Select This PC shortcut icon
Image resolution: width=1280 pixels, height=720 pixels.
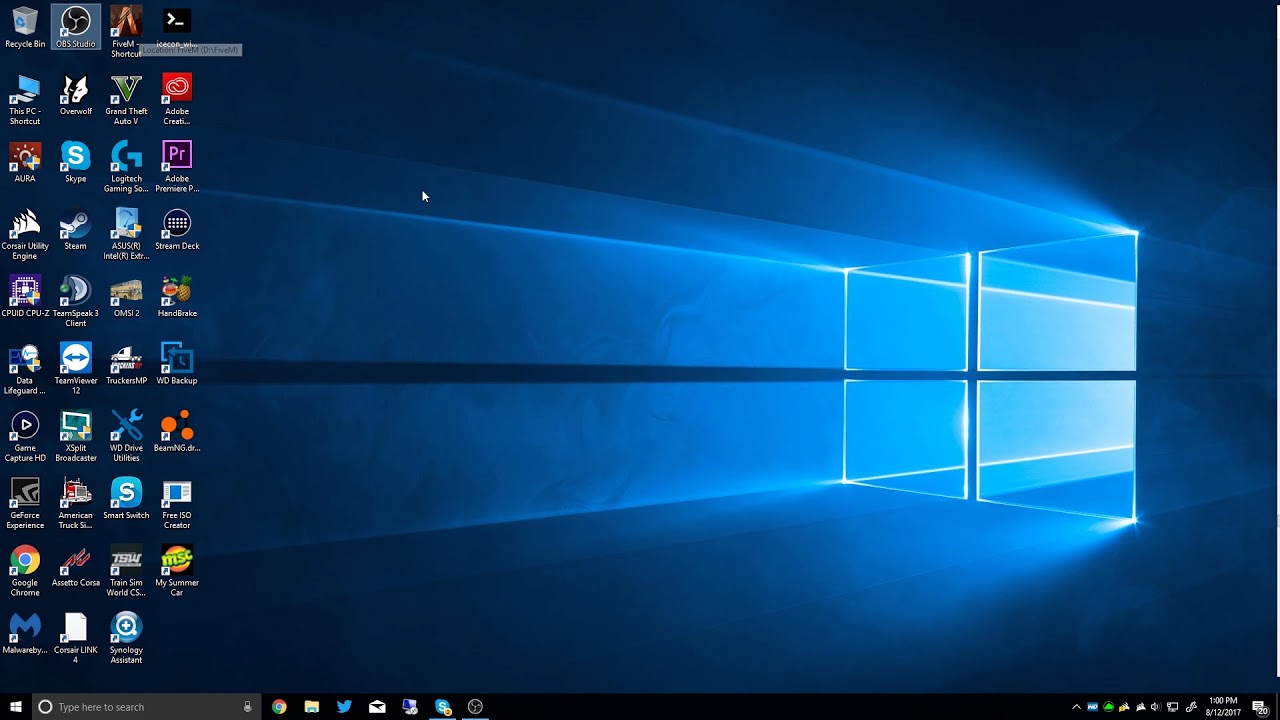pyautogui.click(x=25, y=99)
